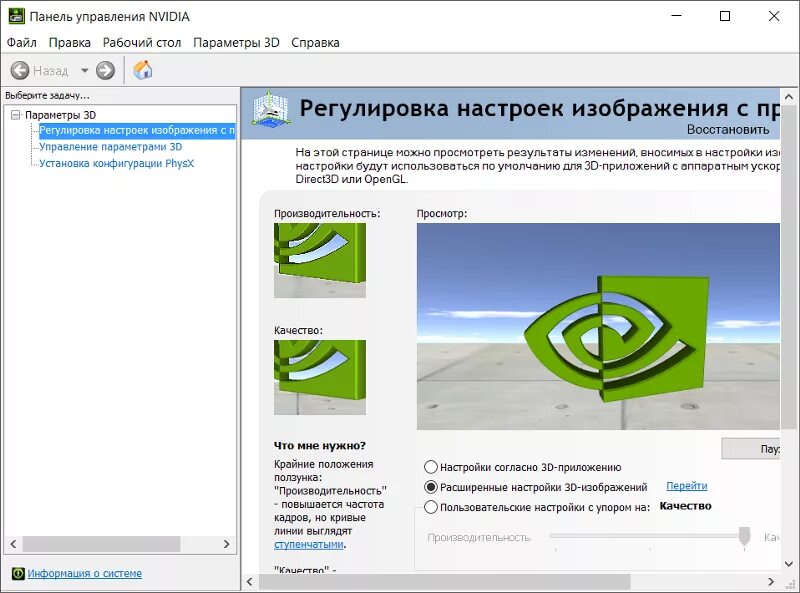Select Регулировка настроек изображения tree item

(137, 130)
